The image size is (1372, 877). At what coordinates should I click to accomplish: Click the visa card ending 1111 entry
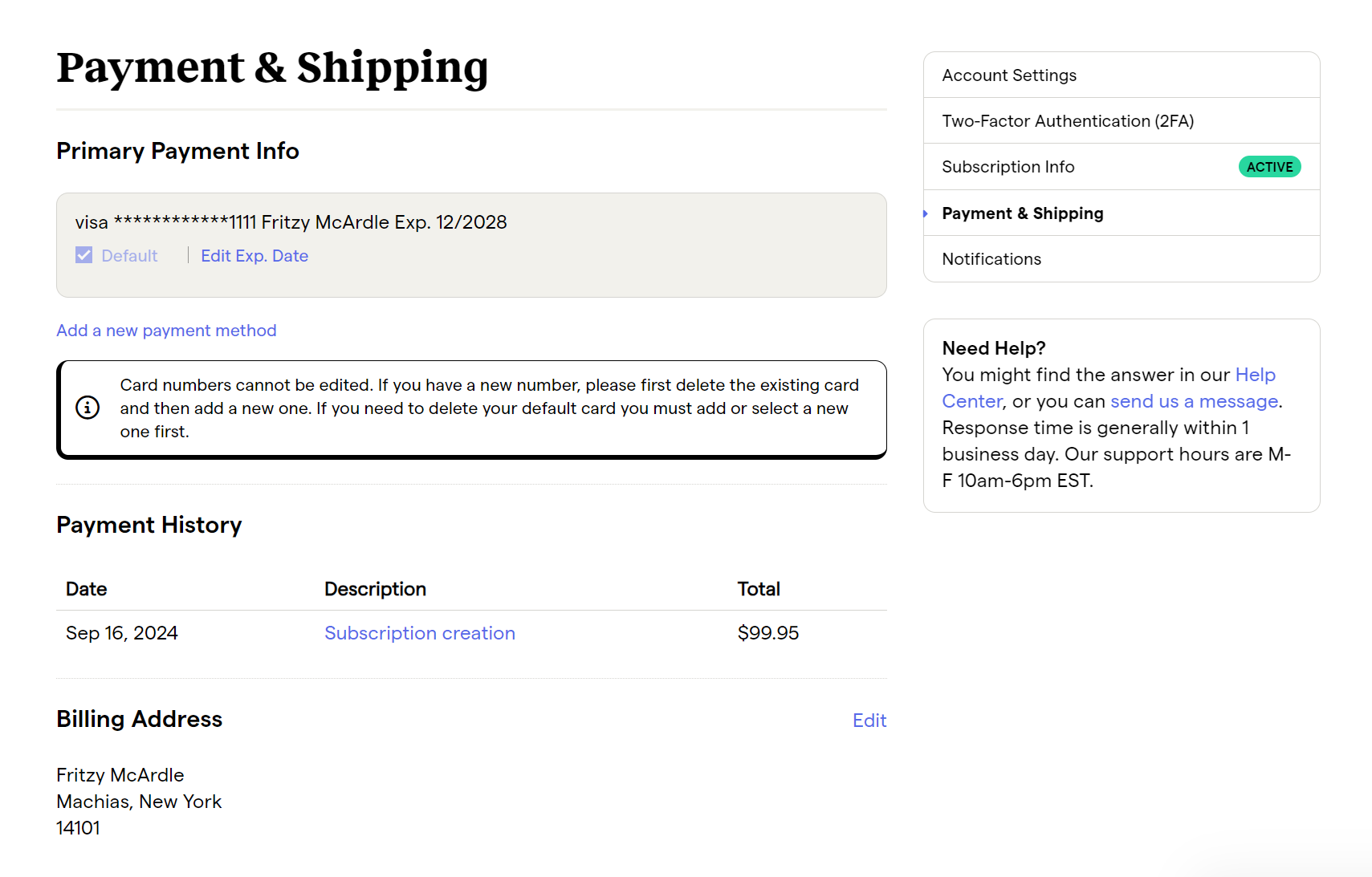click(291, 222)
